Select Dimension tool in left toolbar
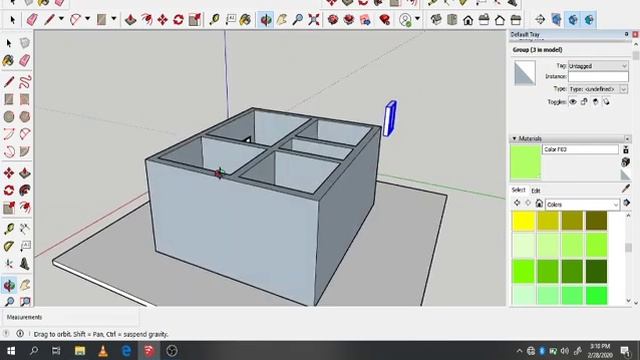 [x=24, y=229]
